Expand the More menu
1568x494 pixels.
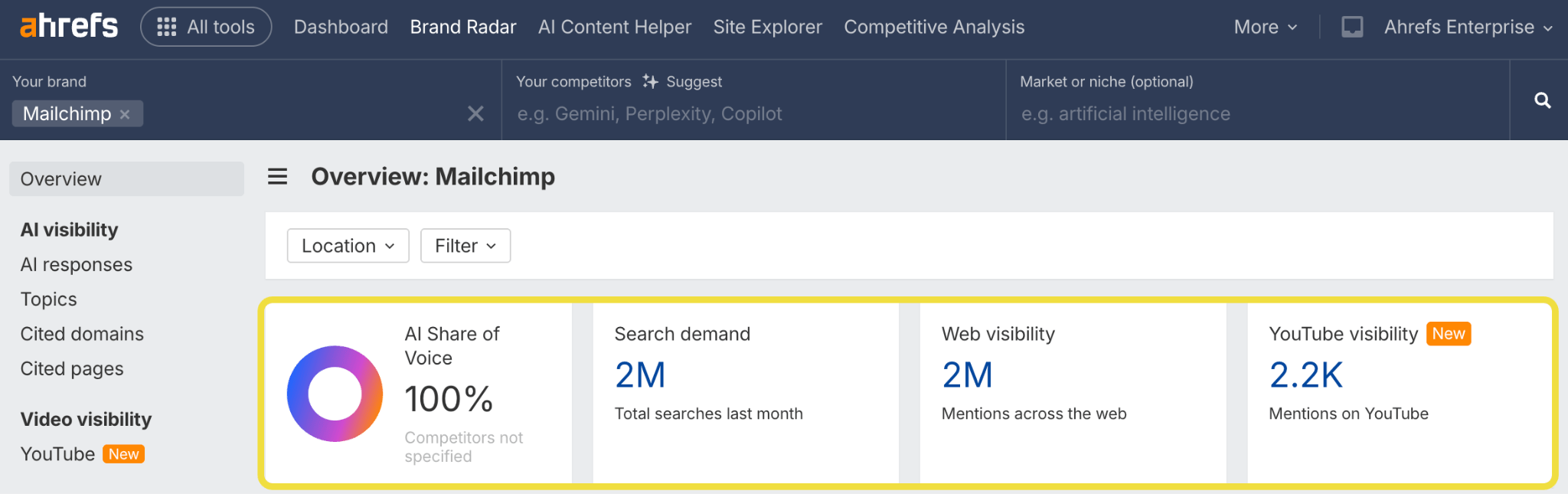click(x=1265, y=27)
